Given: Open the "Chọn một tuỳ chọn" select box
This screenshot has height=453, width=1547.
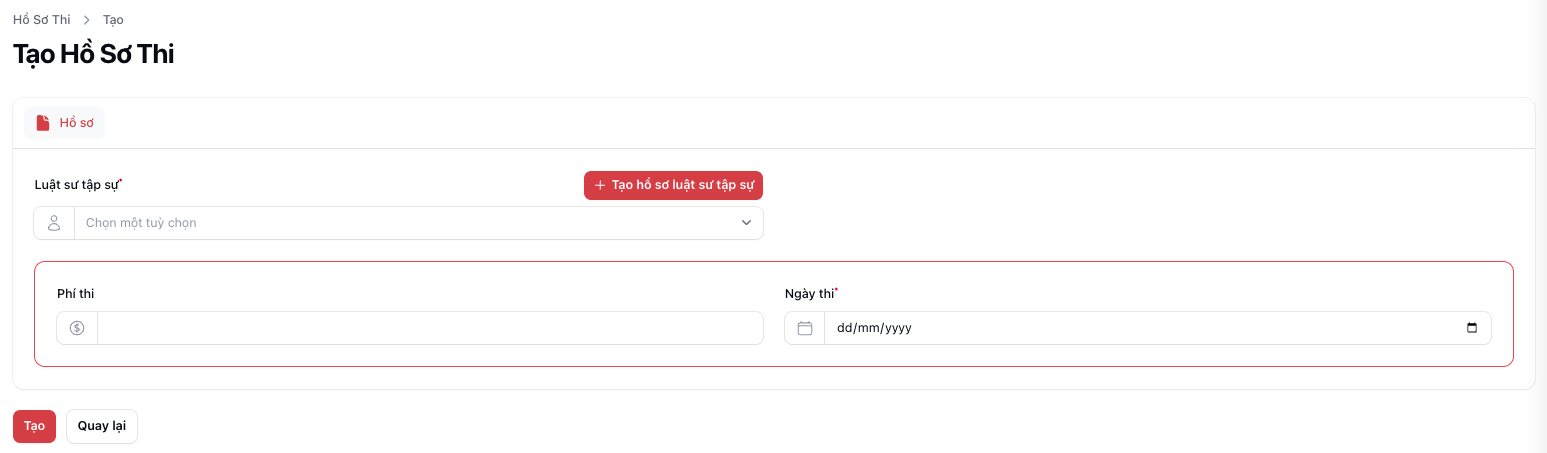Looking at the screenshot, I should (x=400, y=223).
